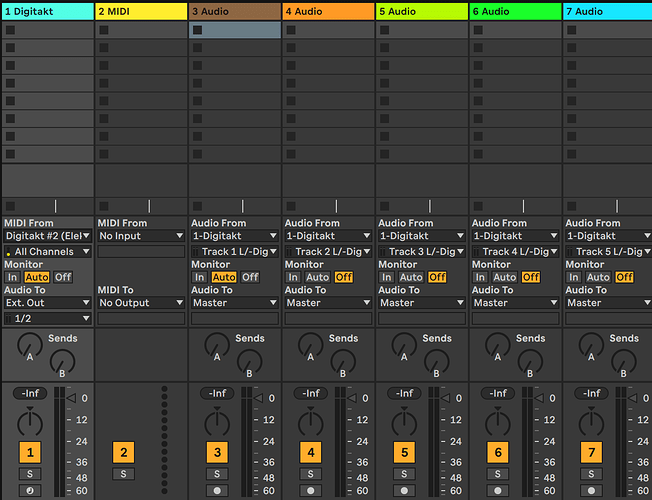This screenshot has height=500, width=652.
Task: Select the 1 Digitakt track header
Action: tap(48, 12)
